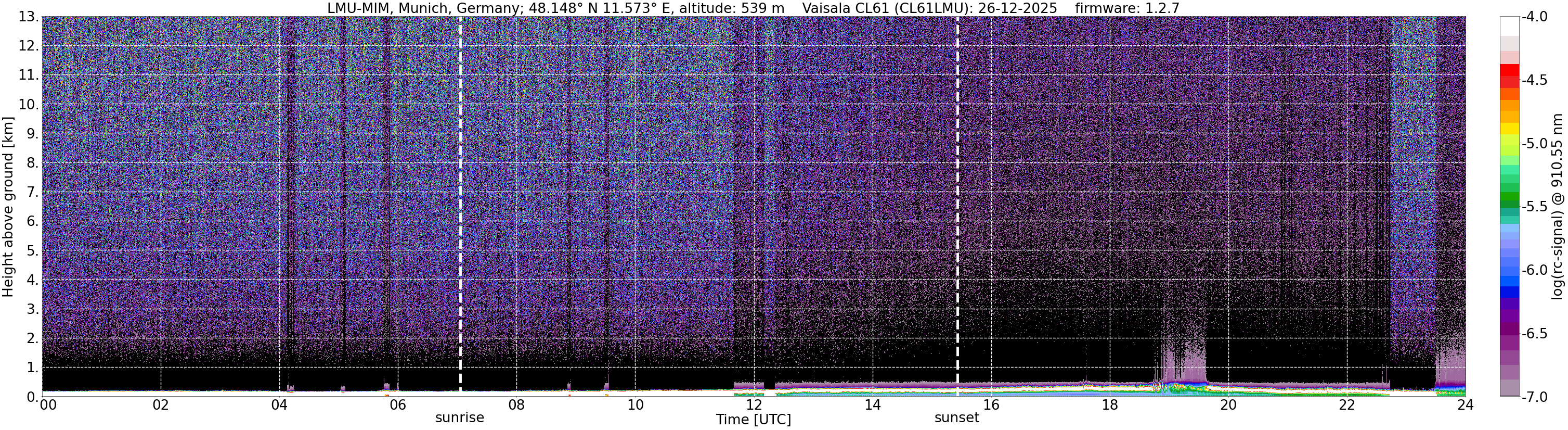Click the colorbar tick label '-7.0'
Screen dimensions: 1568x430
tap(1535, 397)
